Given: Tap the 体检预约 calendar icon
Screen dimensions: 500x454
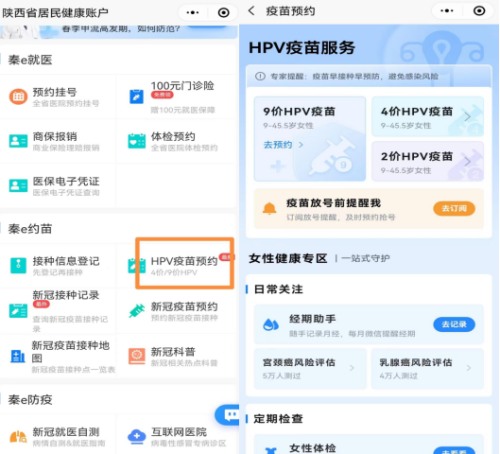Looking at the screenshot, I should 137,141.
